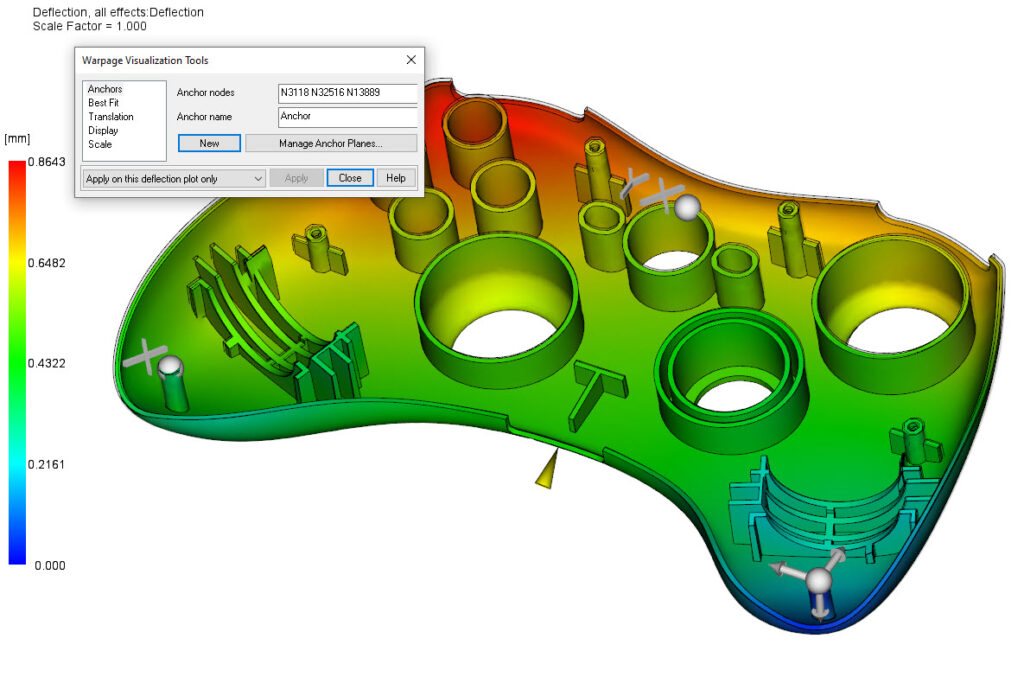
Task: Click the Help button
Action: point(396,178)
